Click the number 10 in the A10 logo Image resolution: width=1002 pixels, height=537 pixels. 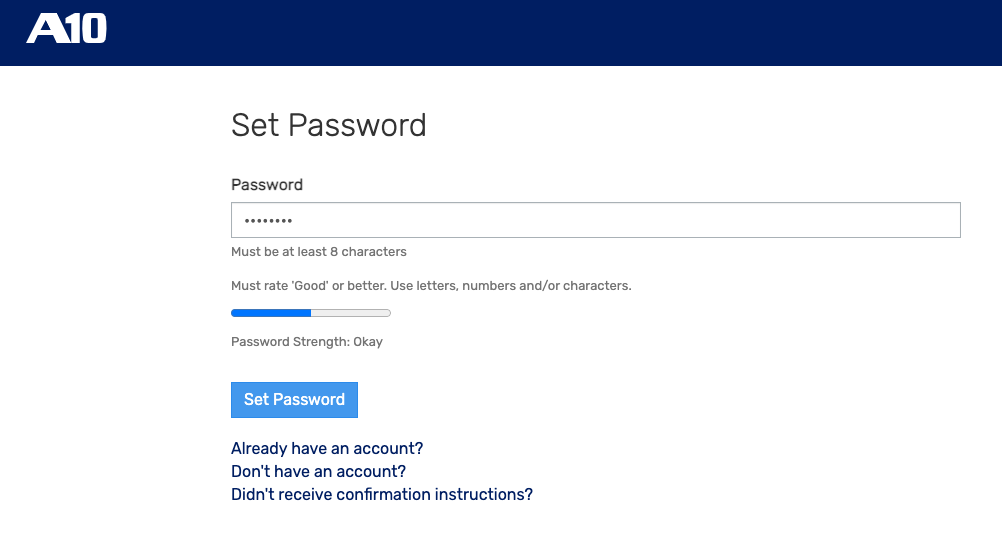point(87,29)
